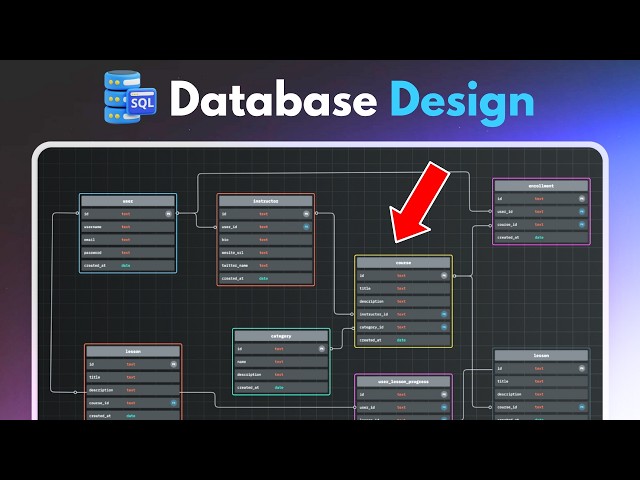Click created_at field in instructor table
This screenshot has width=640, height=480.
pyautogui.click(x=266, y=278)
